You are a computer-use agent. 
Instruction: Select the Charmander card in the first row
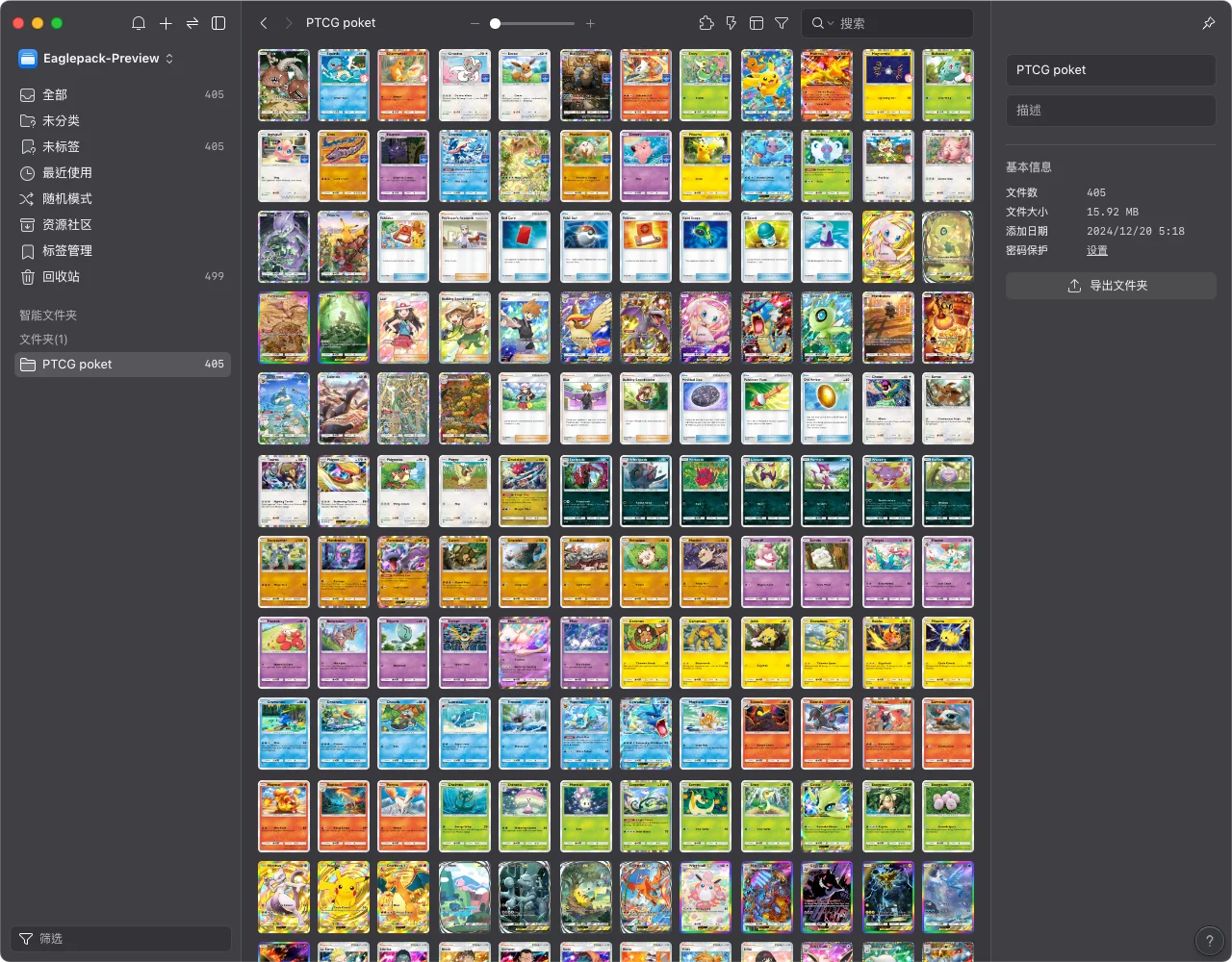[x=403, y=86]
